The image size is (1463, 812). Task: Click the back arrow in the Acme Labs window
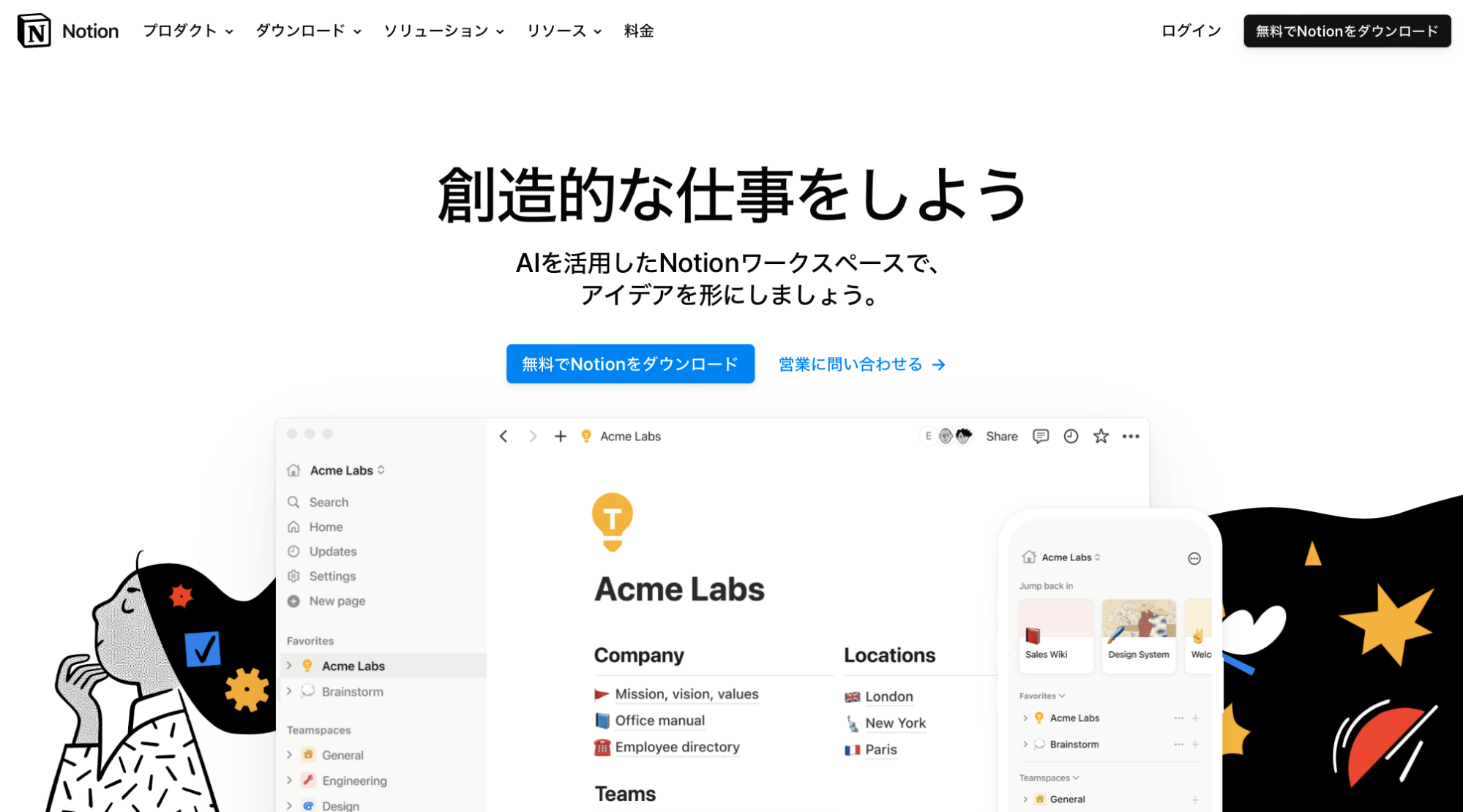(x=504, y=436)
